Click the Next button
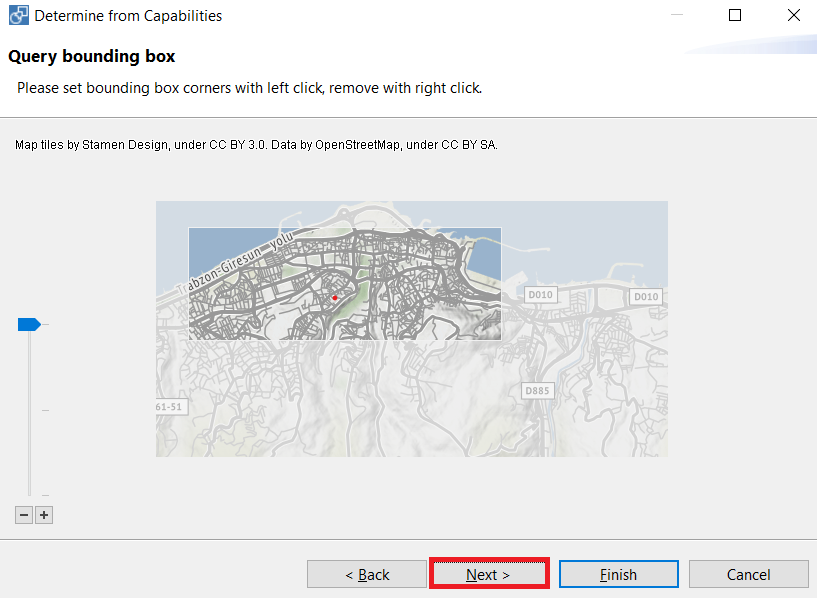This screenshot has width=817, height=598. pyautogui.click(x=489, y=574)
